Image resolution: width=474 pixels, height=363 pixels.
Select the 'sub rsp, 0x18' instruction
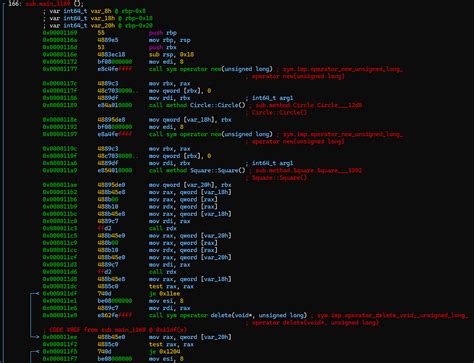(171, 54)
